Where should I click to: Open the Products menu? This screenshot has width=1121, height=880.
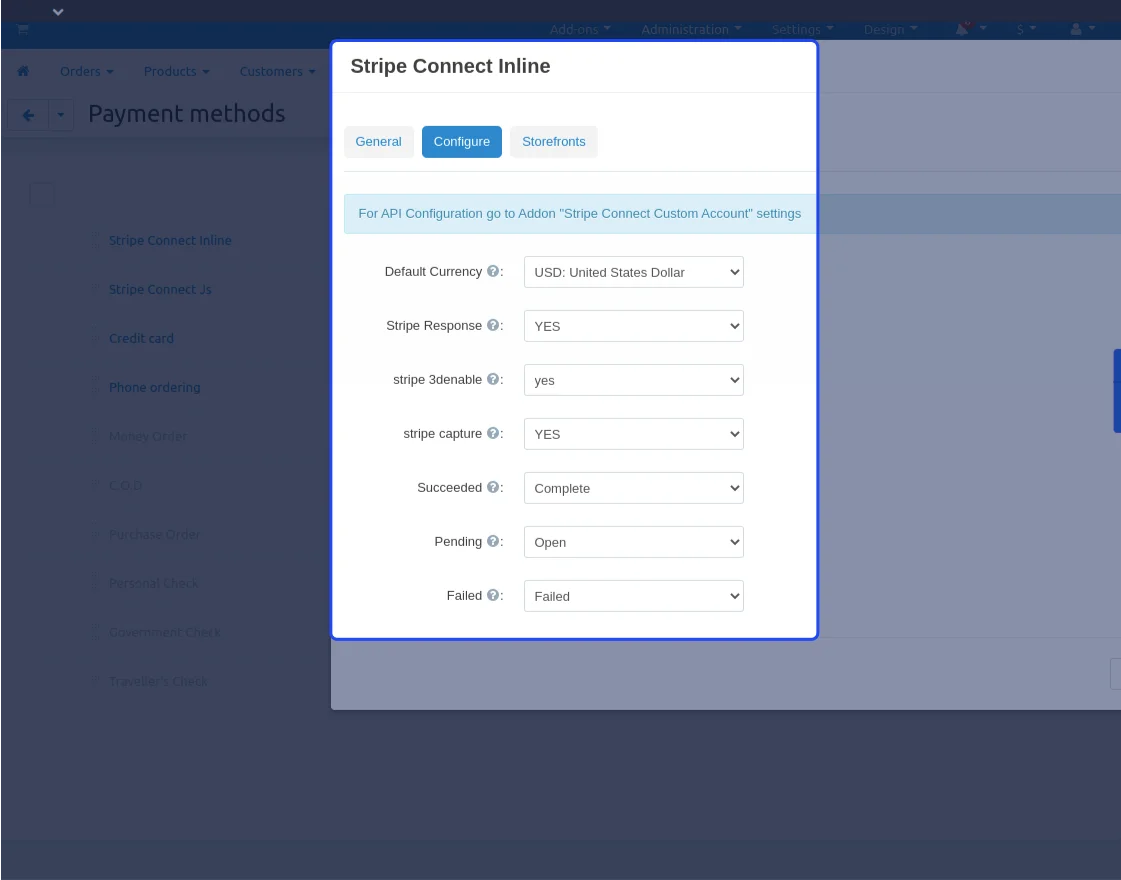(x=177, y=71)
